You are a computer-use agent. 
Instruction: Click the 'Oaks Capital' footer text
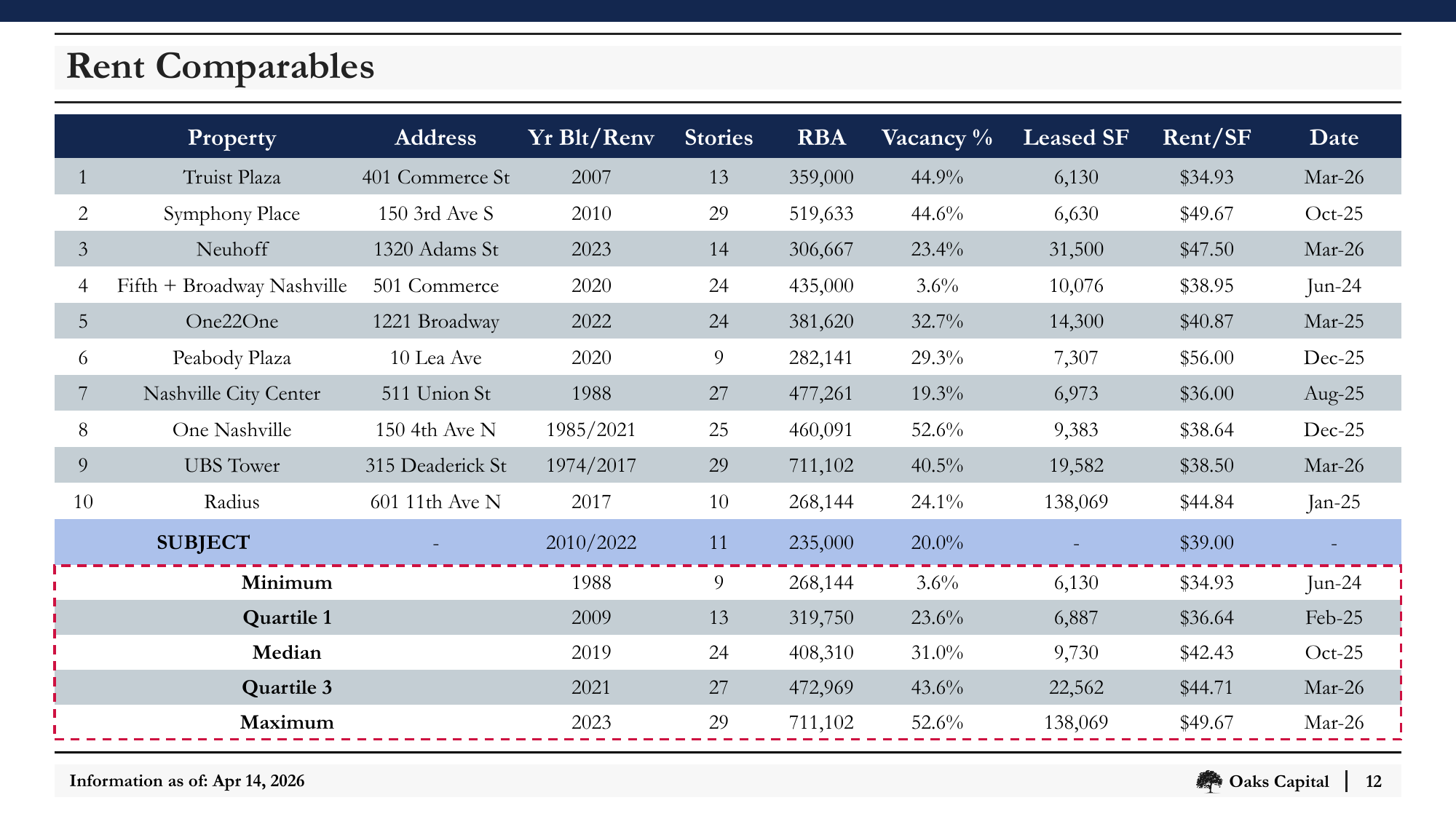point(1278,782)
